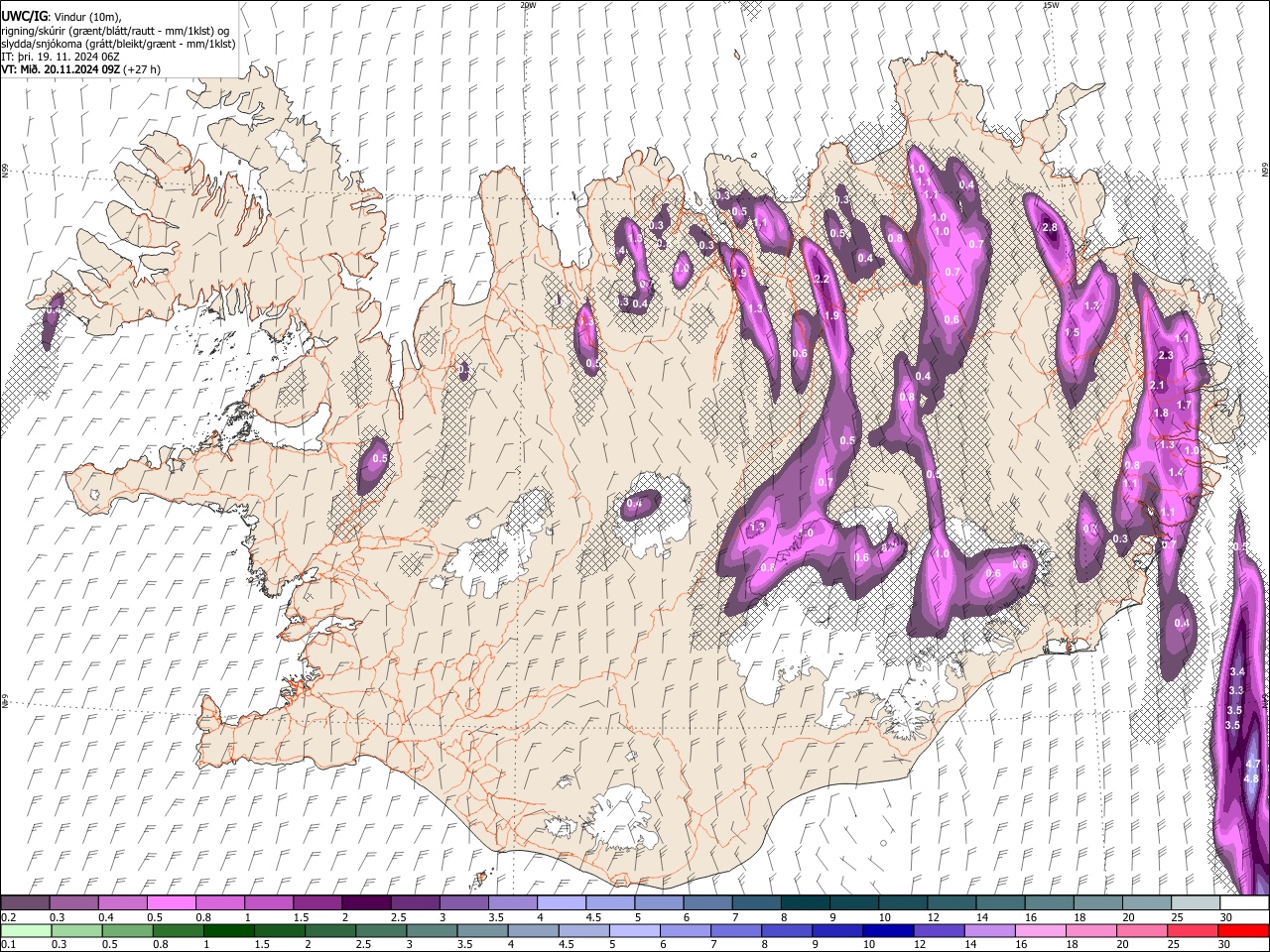Pick the deep blue 10–12 rain legend swatch
The image size is (1270, 952).
(x=888, y=930)
